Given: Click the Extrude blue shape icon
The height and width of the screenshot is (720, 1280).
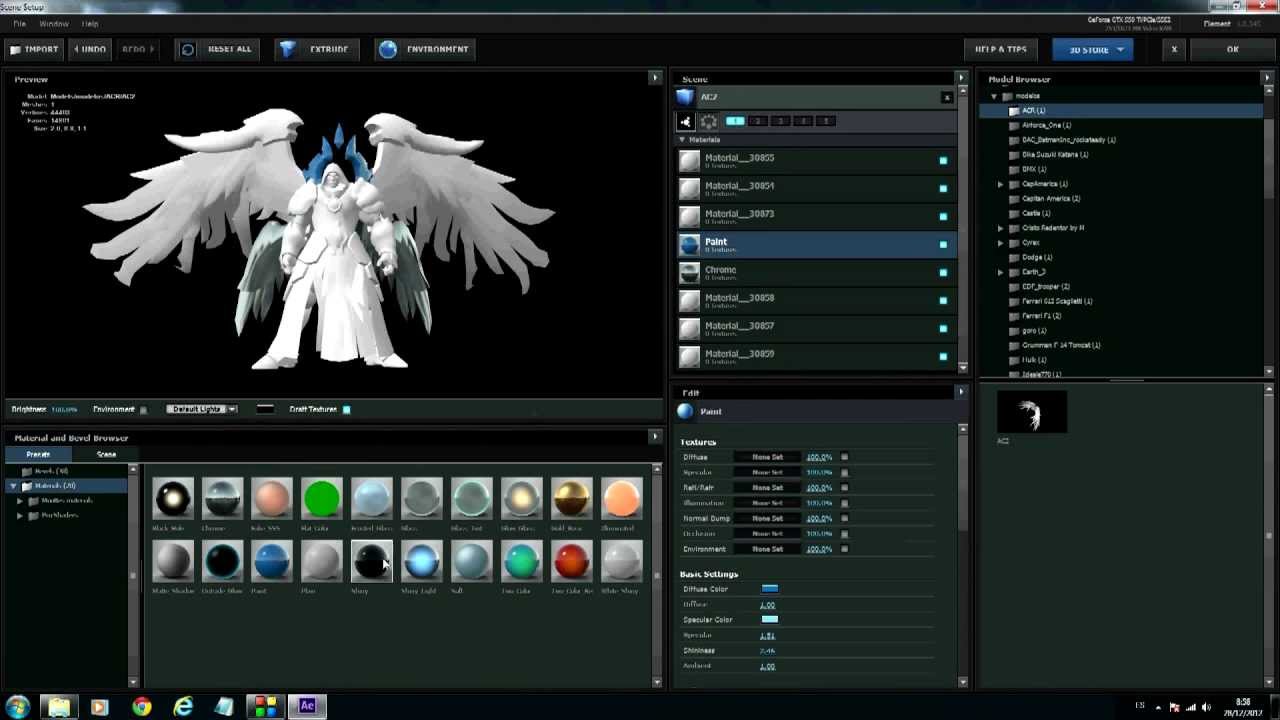Looking at the screenshot, I should pos(288,49).
